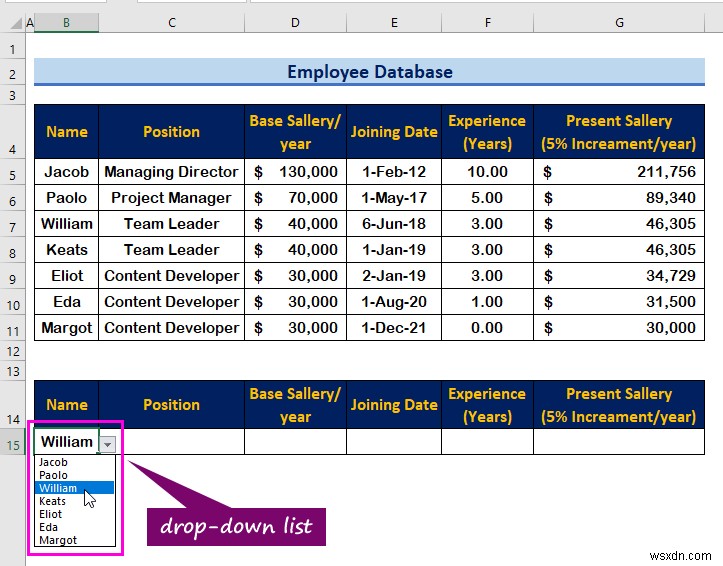This screenshot has height=566, width=723.
Task: Click the $130,000 base salary cell
Action: (x=295, y=172)
